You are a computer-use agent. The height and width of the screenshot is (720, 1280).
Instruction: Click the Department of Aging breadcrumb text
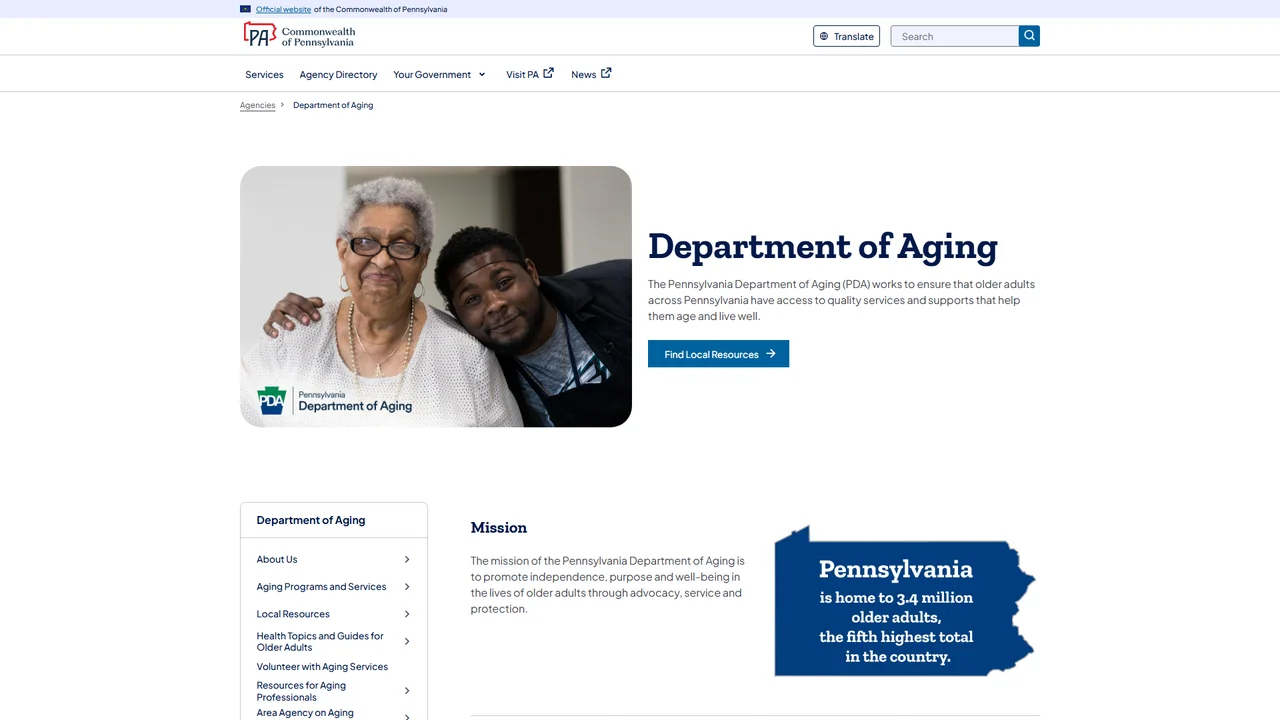(x=333, y=105)
